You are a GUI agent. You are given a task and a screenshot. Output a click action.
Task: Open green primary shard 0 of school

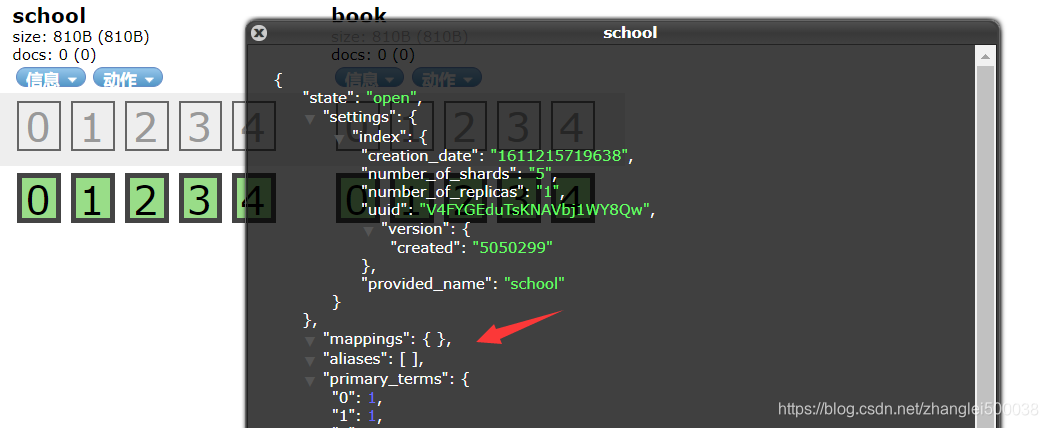(x=38, y=198)
